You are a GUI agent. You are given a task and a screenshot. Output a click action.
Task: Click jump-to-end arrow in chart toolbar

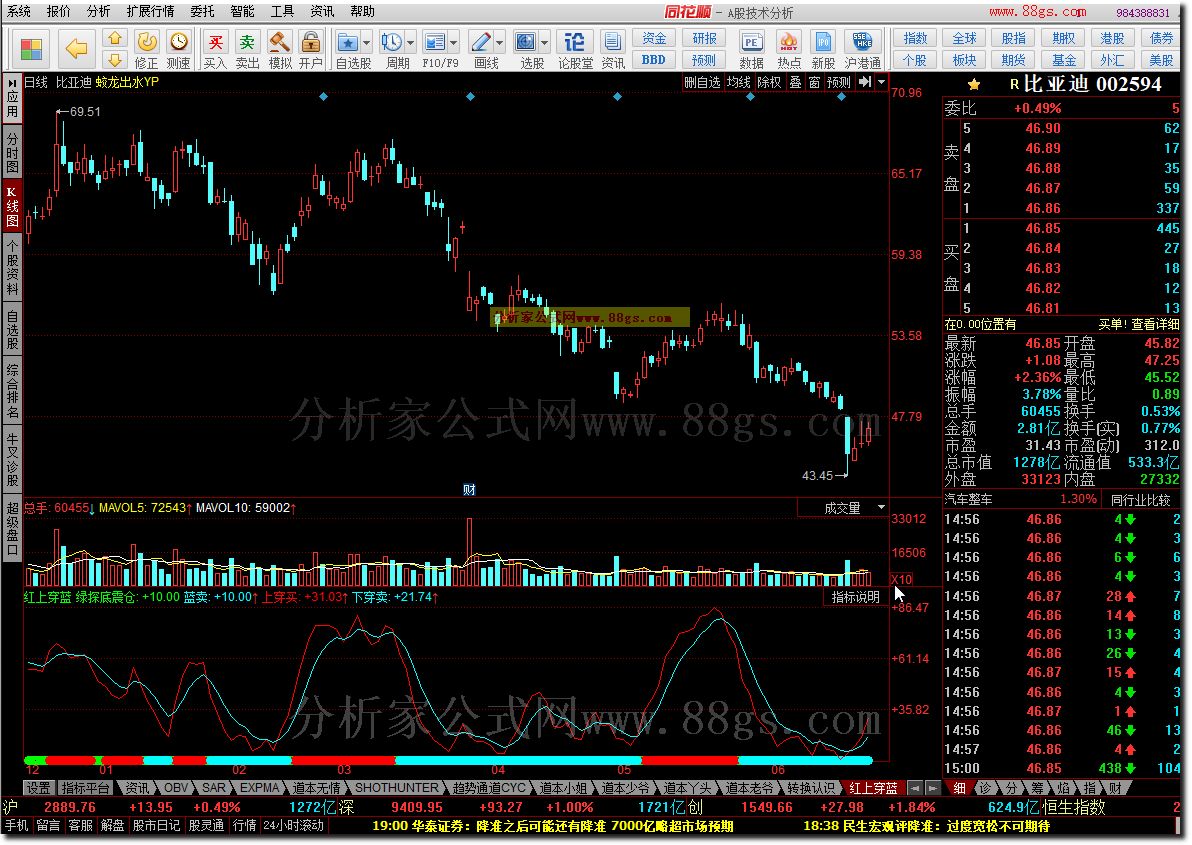(x=865, y=81)
